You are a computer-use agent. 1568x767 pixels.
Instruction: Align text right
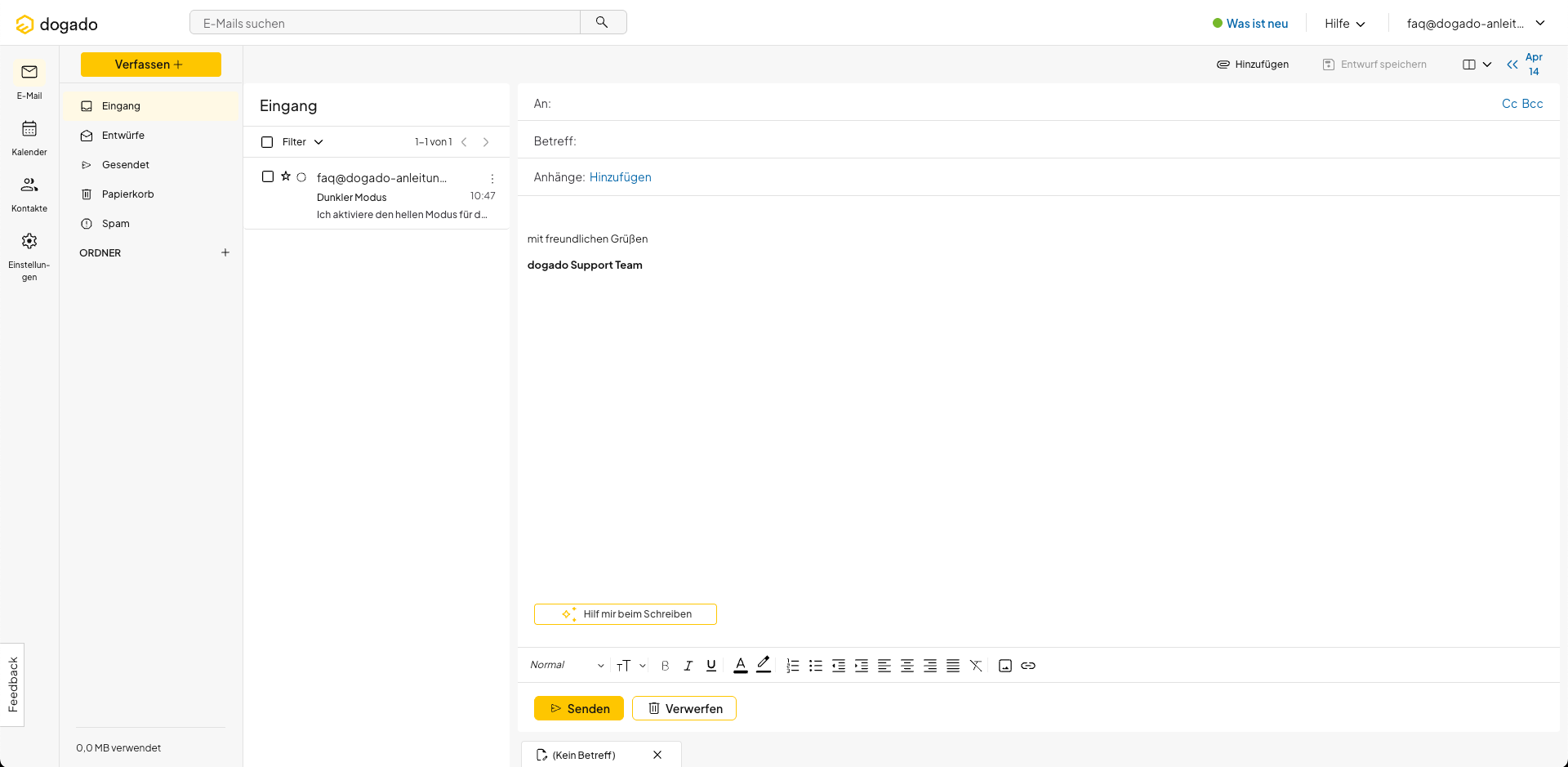tap(929, 666)
